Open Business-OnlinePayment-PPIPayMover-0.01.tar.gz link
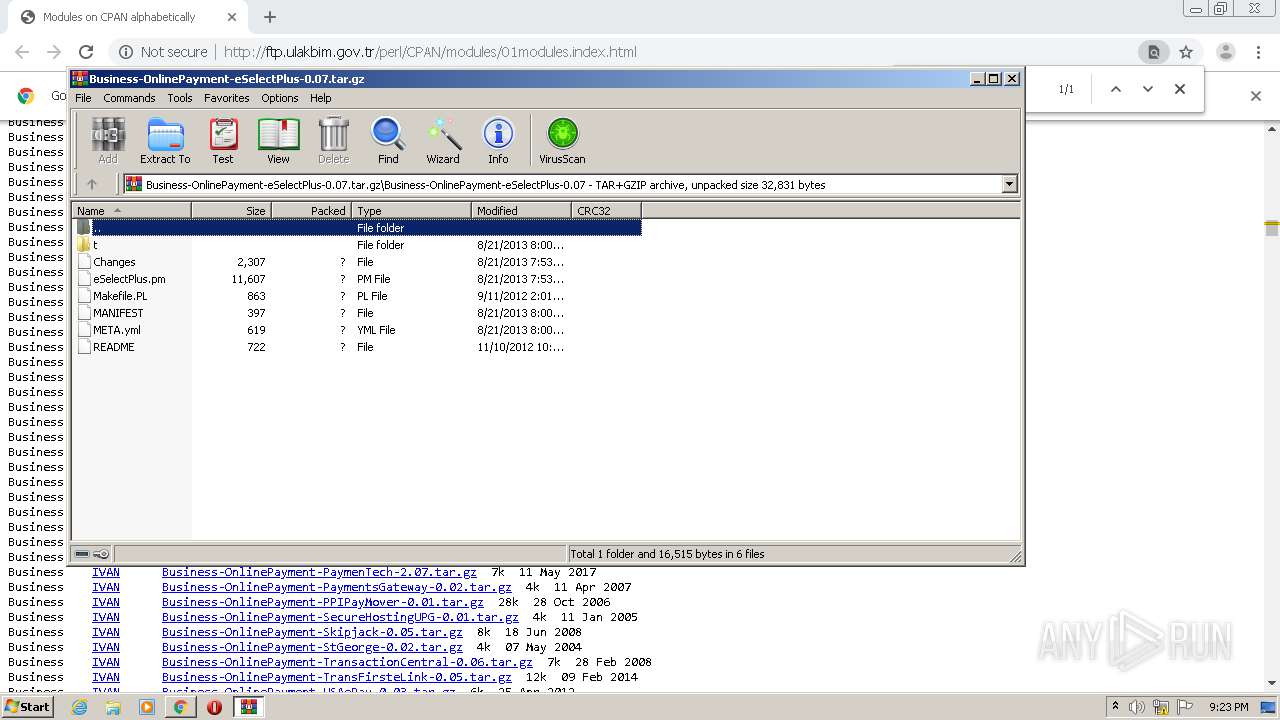This screenshot has width=1280, height=720. tap(322, 602)
